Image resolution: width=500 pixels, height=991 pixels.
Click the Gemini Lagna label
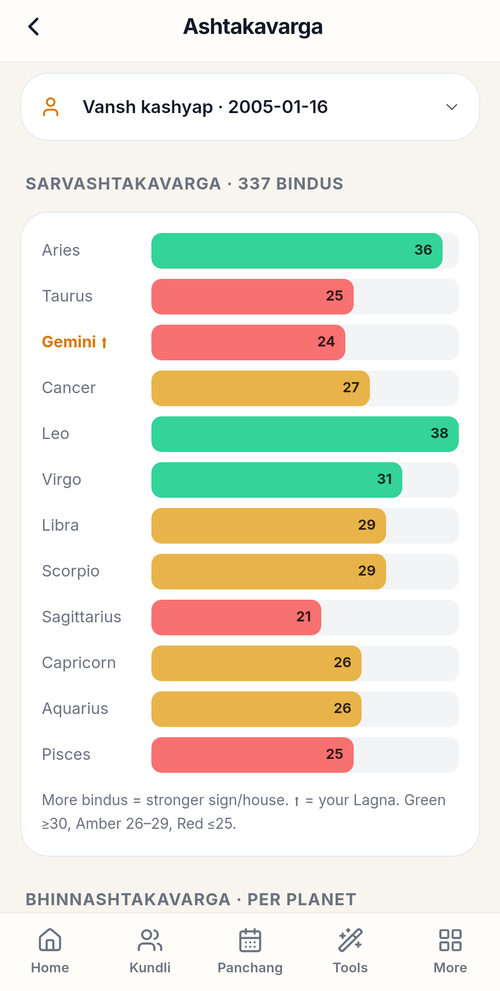point(75,342)
